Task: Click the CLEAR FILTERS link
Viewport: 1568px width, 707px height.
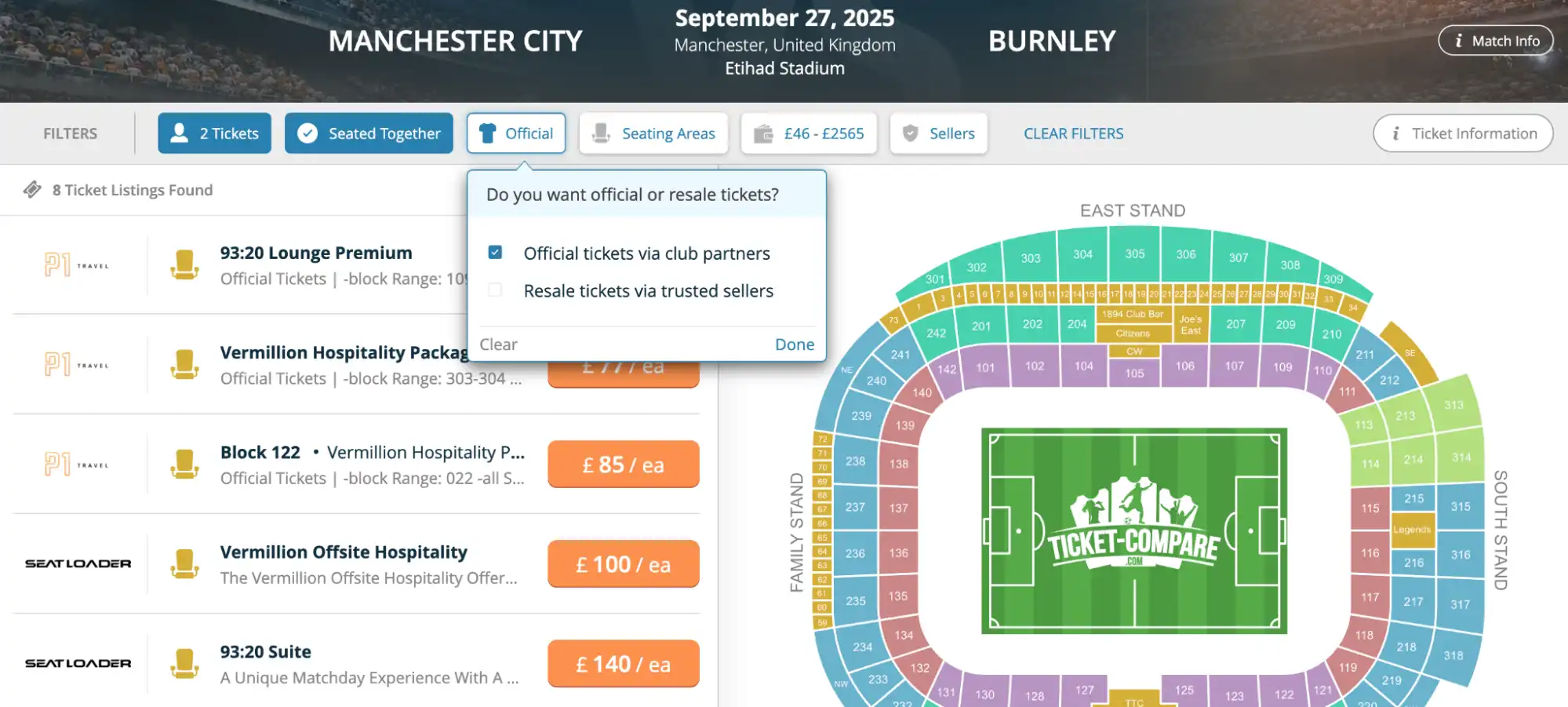Action: point(1072,133)
